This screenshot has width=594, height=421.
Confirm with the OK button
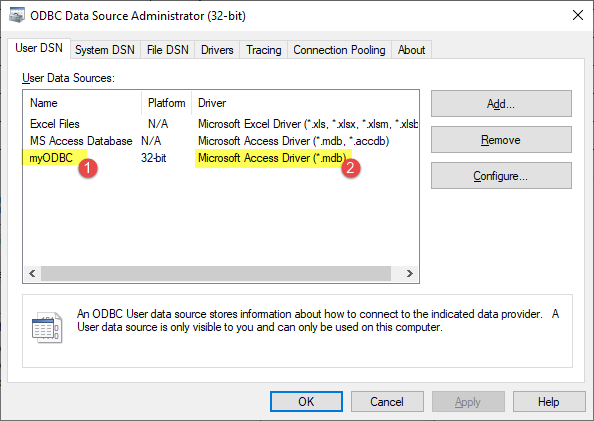coord(306,402)
